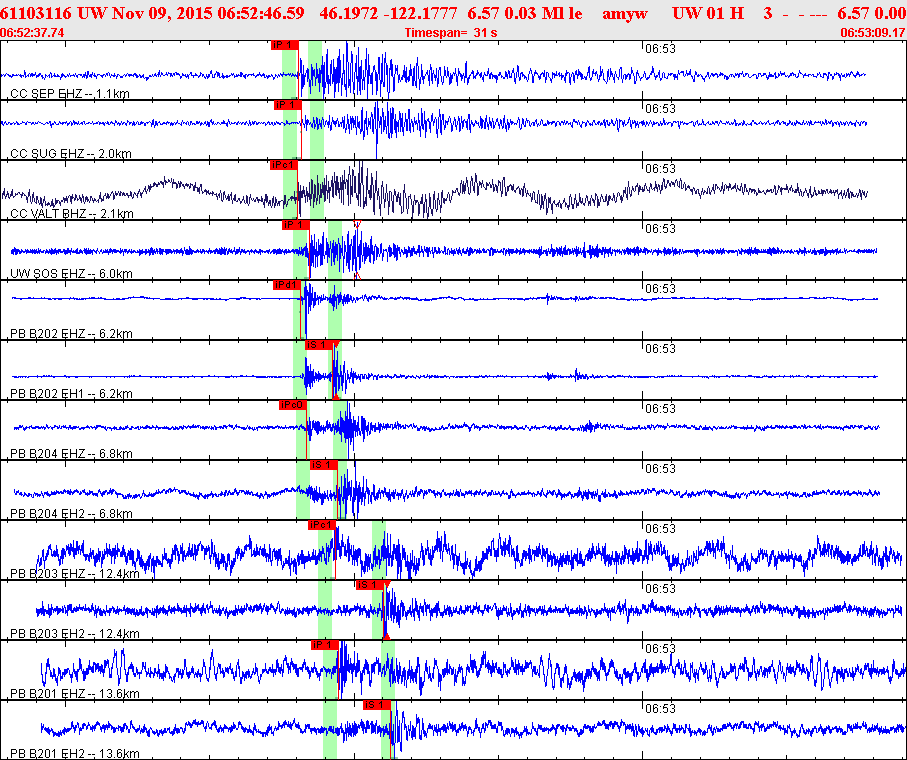Screen dimensions: 907x760
Task: Click the iS 1 pick flag on PB B202 EH1
Action: [x=318, y=345]
